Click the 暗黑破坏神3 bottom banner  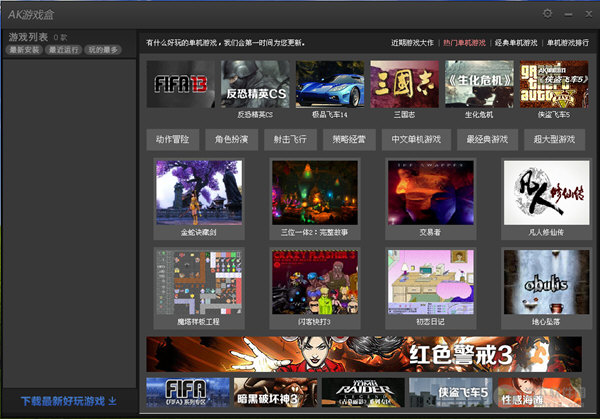point(275,392)
